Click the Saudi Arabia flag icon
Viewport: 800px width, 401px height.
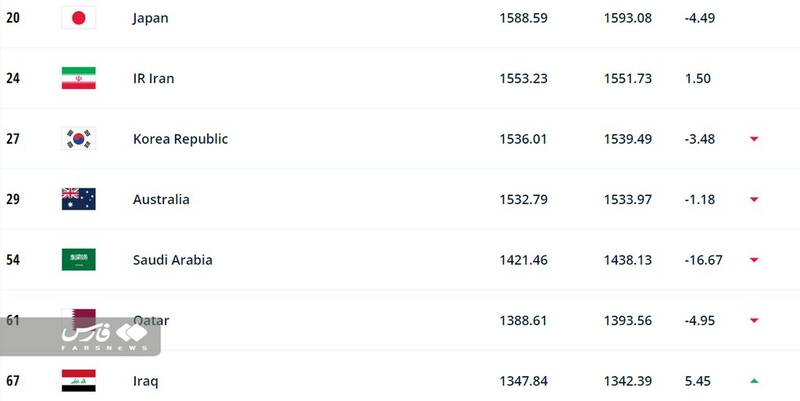coord(78,260)
